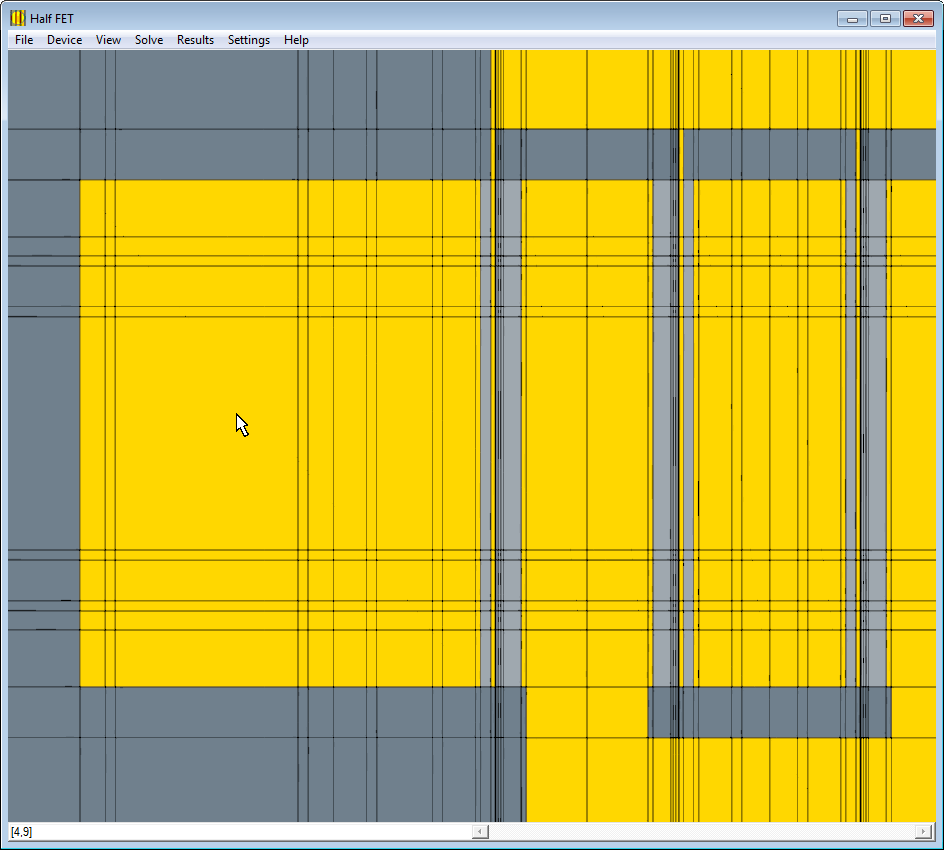Minimize the Half FET window

click(x=852, y=19)
